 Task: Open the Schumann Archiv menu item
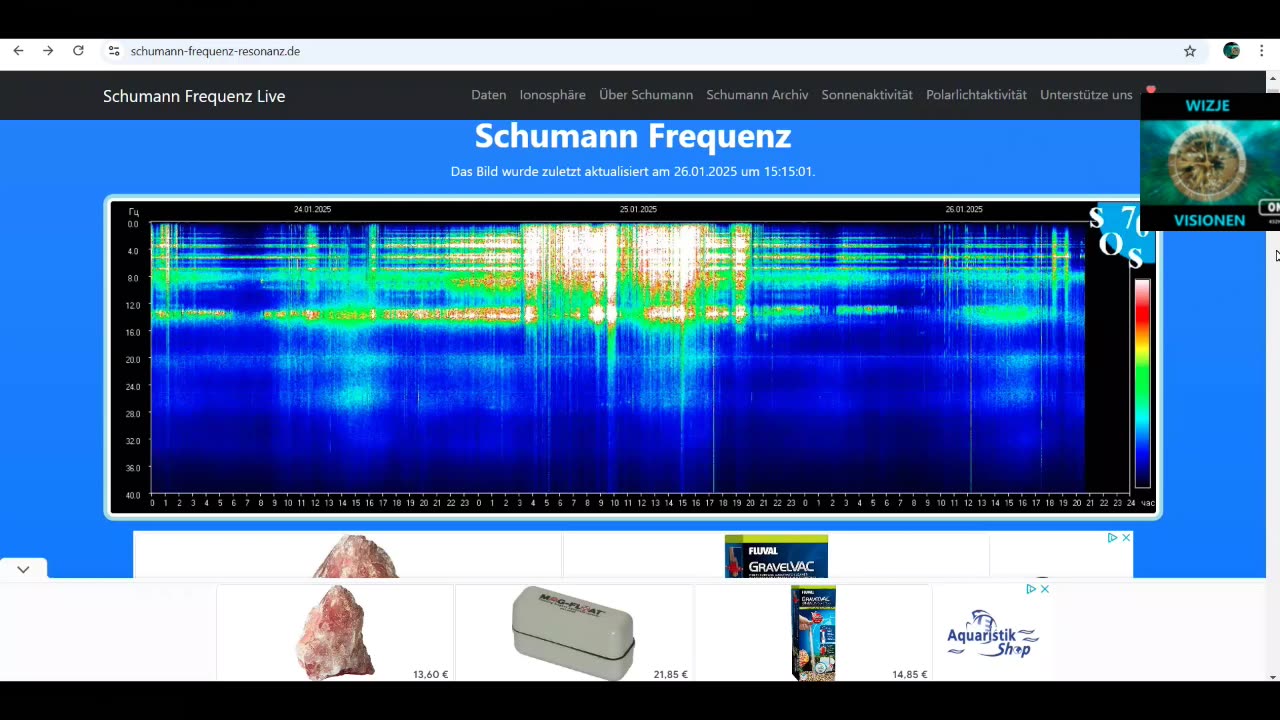coord(757,95)
